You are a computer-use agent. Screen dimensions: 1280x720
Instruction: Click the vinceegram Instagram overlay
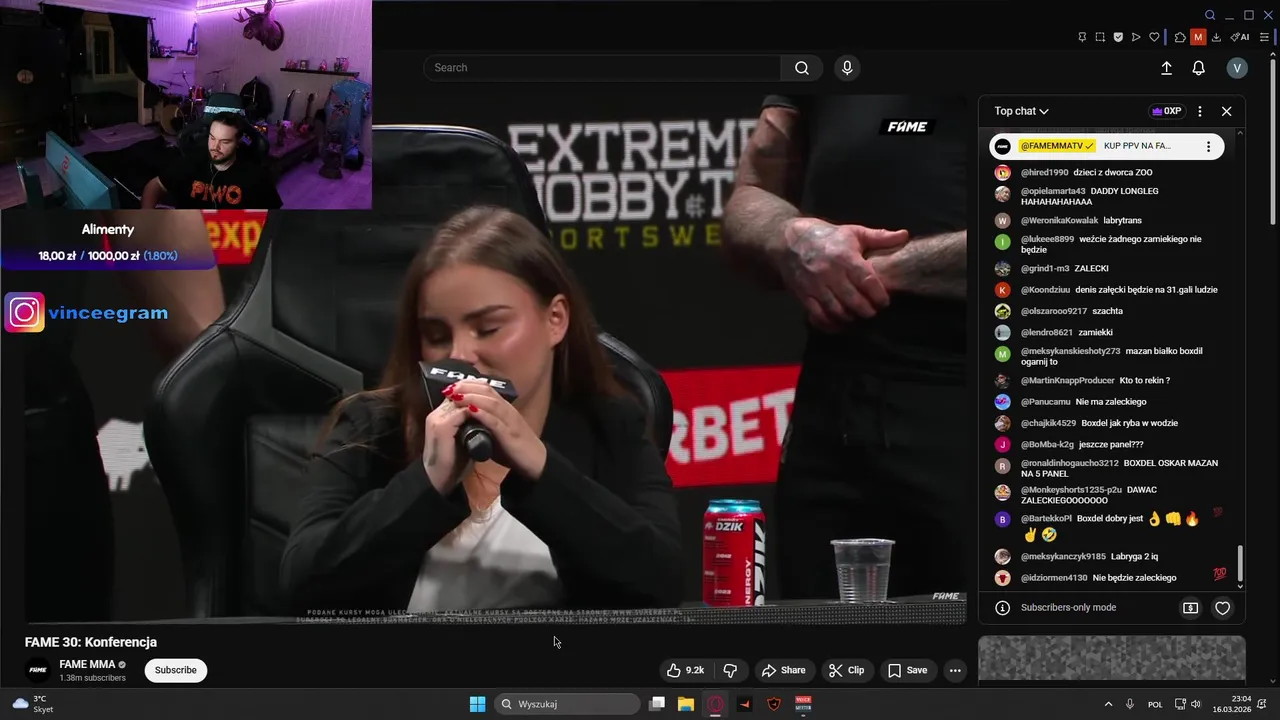click(x=86, y=313)
